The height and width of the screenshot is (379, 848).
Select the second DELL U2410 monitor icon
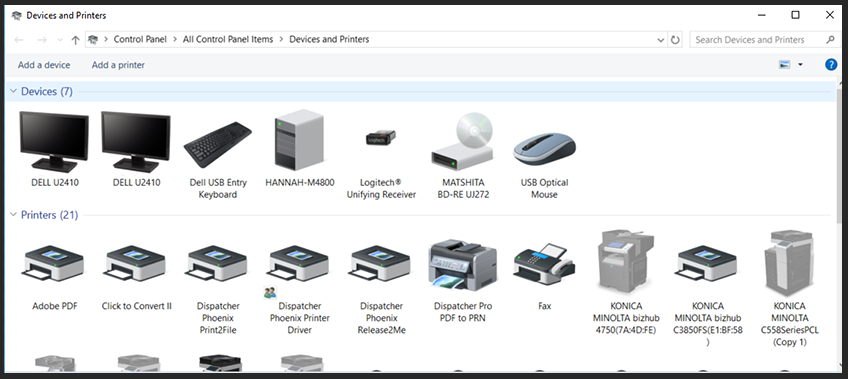pyautogui.click(x=136, y=142)
